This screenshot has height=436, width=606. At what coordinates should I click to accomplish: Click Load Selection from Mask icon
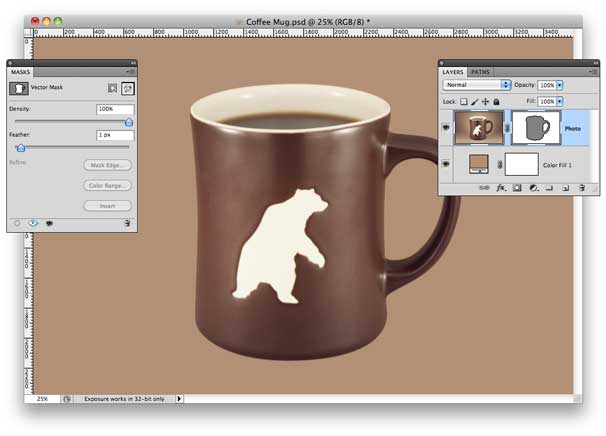[x=17, y=223]
